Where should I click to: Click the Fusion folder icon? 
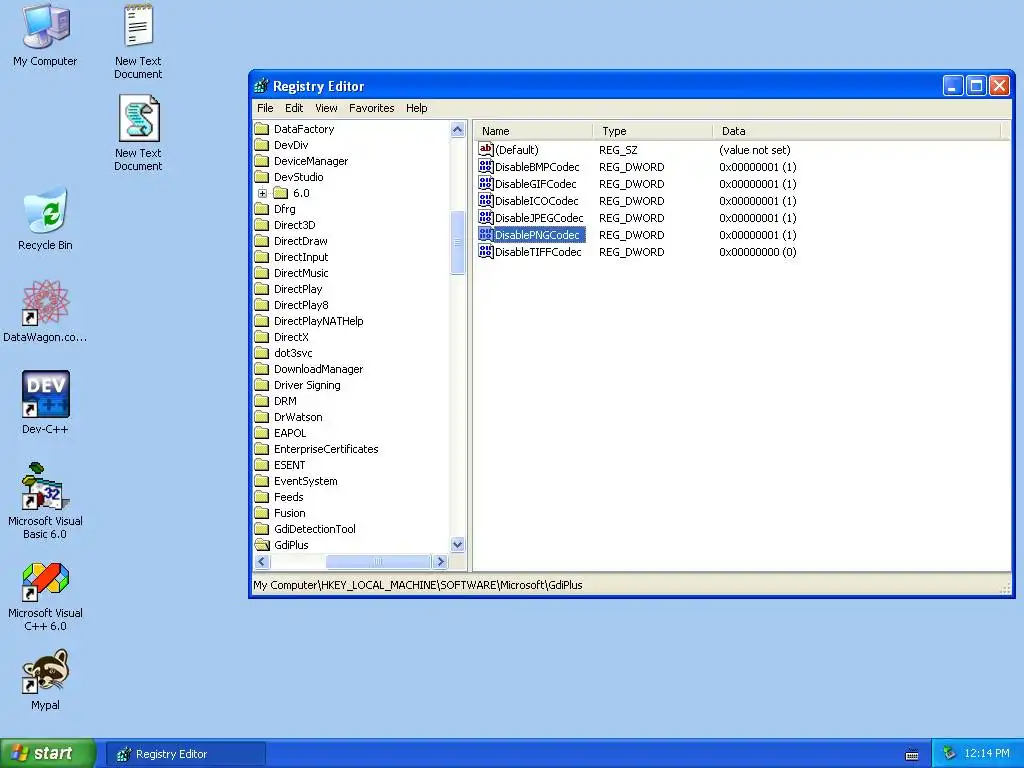[262, 513]
